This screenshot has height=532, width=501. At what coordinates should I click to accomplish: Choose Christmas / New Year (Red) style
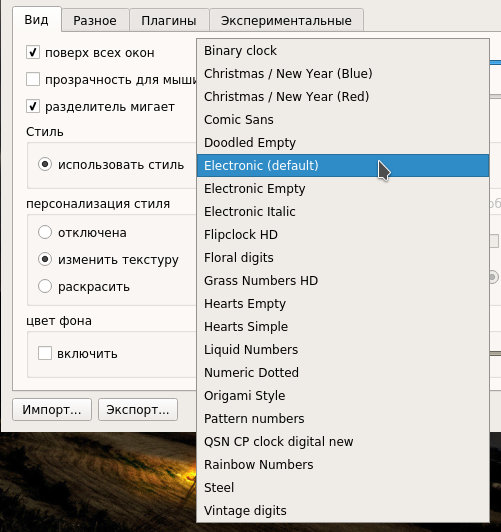343,97
